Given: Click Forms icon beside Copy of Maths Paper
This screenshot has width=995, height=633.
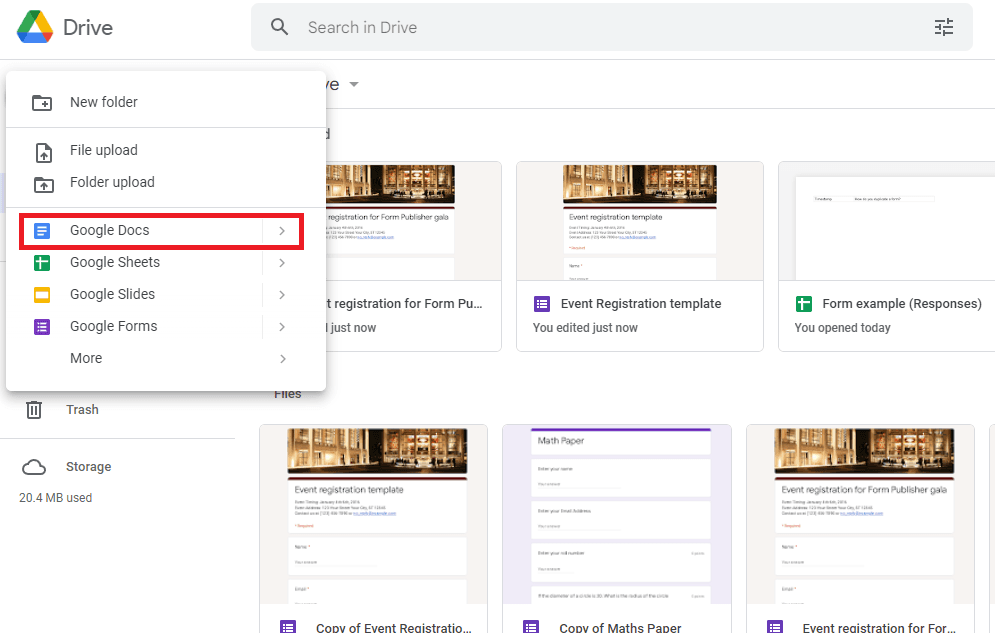Looking at the screenshot, I should (531, 627).
